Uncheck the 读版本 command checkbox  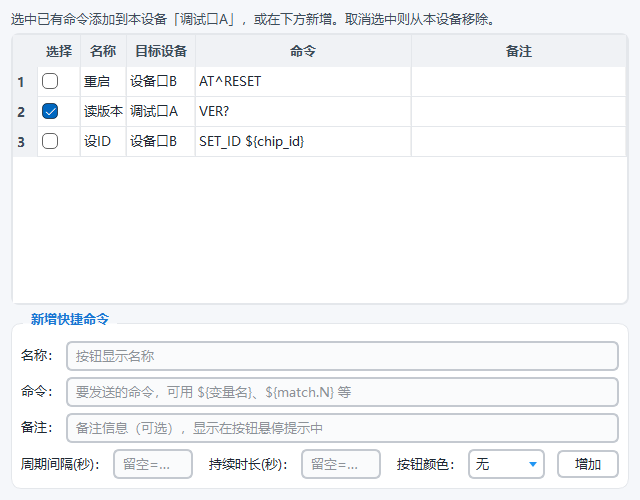point(50,111)
